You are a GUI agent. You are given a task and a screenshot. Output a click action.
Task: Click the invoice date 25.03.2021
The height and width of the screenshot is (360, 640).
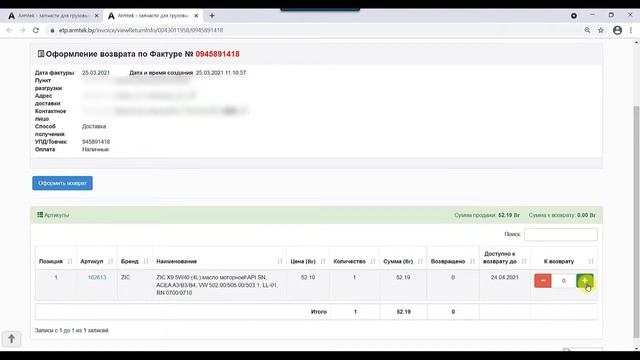(x=96, y=73)
